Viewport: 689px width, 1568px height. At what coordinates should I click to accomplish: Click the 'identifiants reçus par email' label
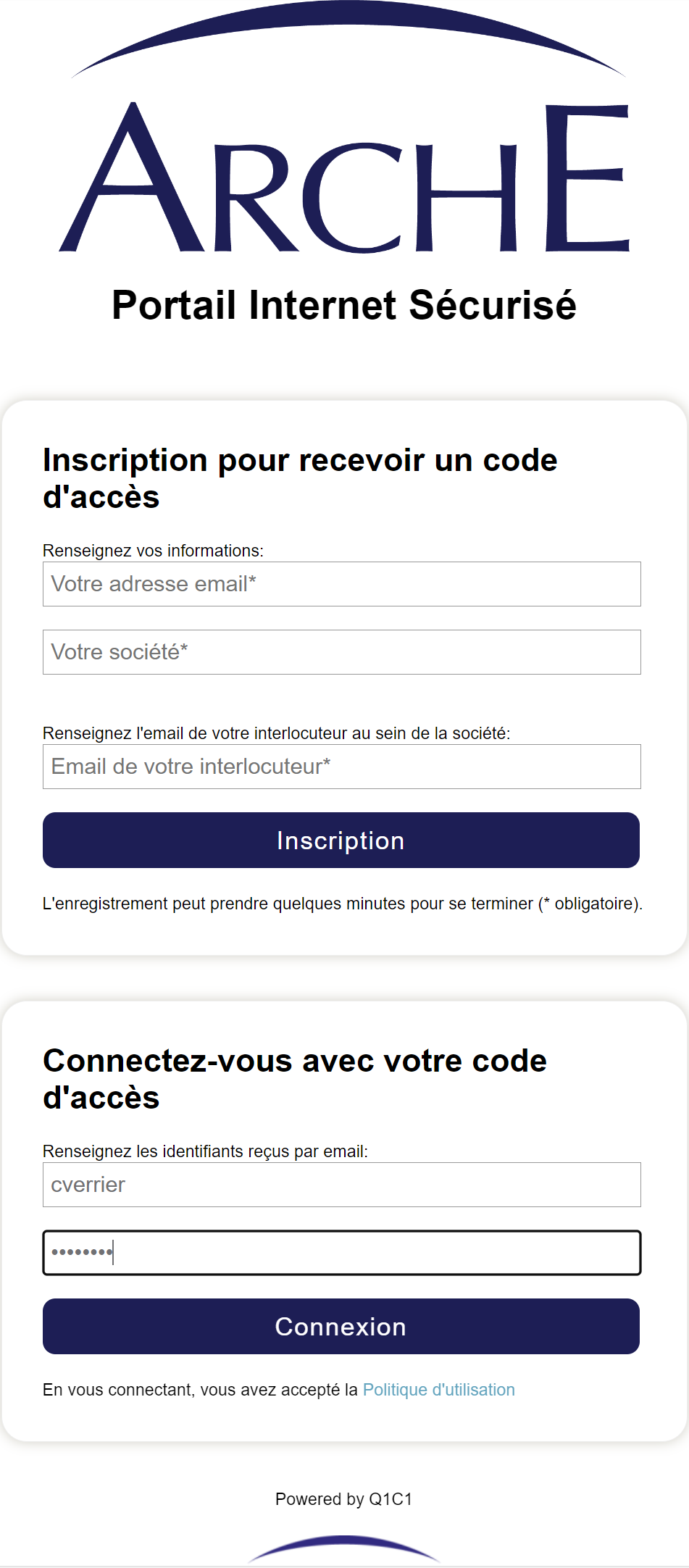click(x=205, y=1151)
